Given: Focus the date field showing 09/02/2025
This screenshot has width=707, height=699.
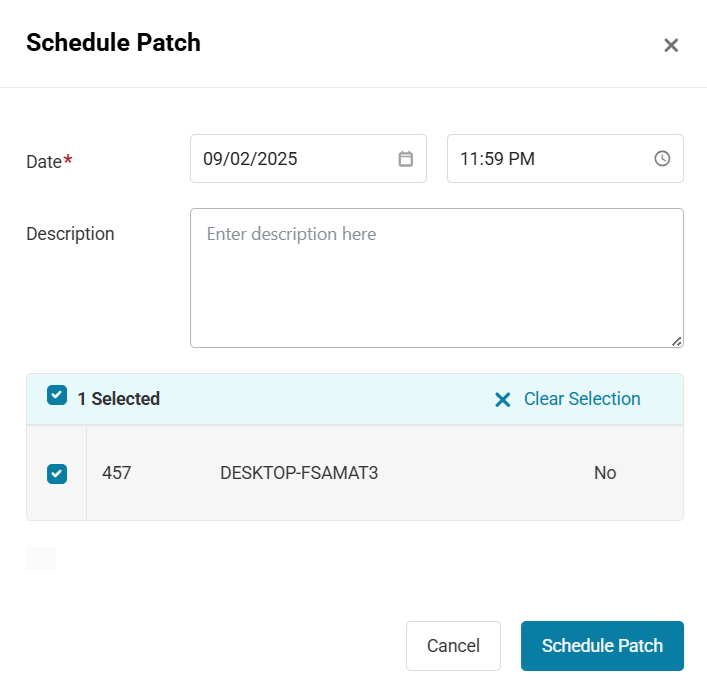Looking at the screenshot, I should pyautogui.click(x=308, y=159).
